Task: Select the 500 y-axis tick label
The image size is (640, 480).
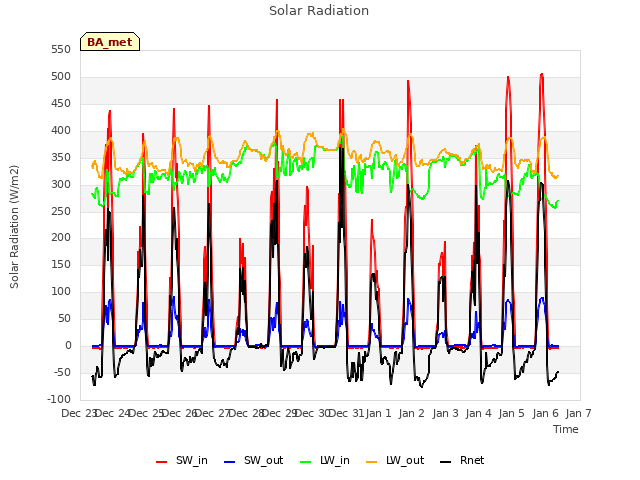Action: click(61, 76)
